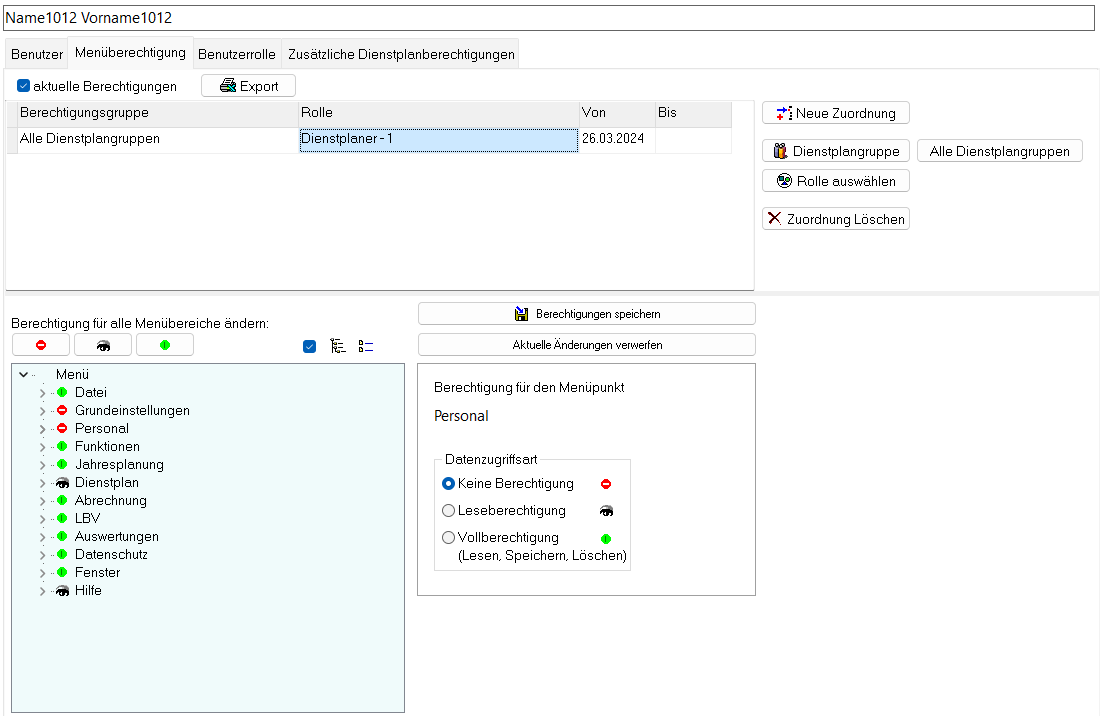
Task: Uncheck the aktuelle Berechtigungen checkbox
Action: [x=24, y=86]
